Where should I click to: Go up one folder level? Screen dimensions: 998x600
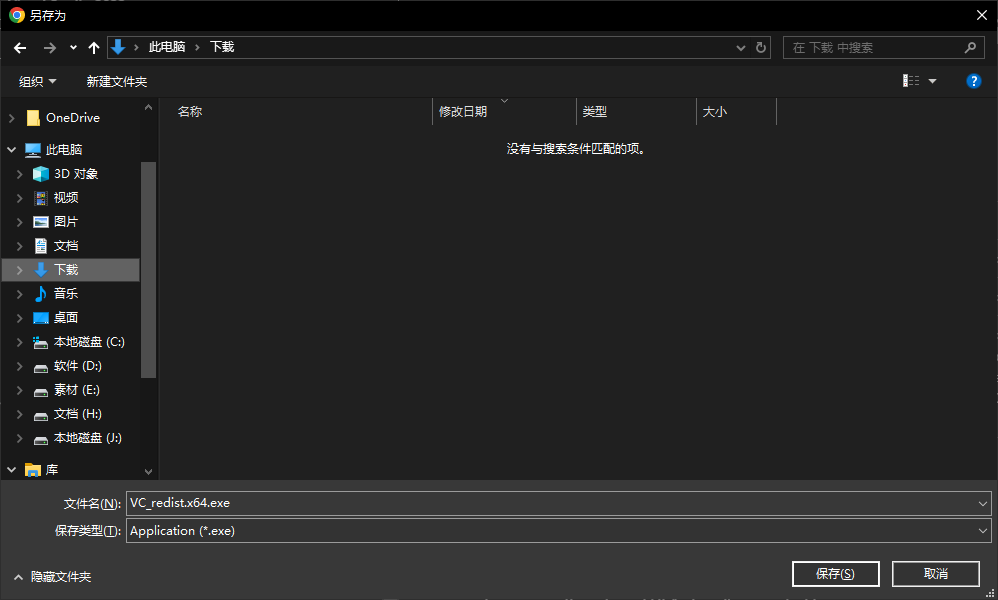point(94,48)
